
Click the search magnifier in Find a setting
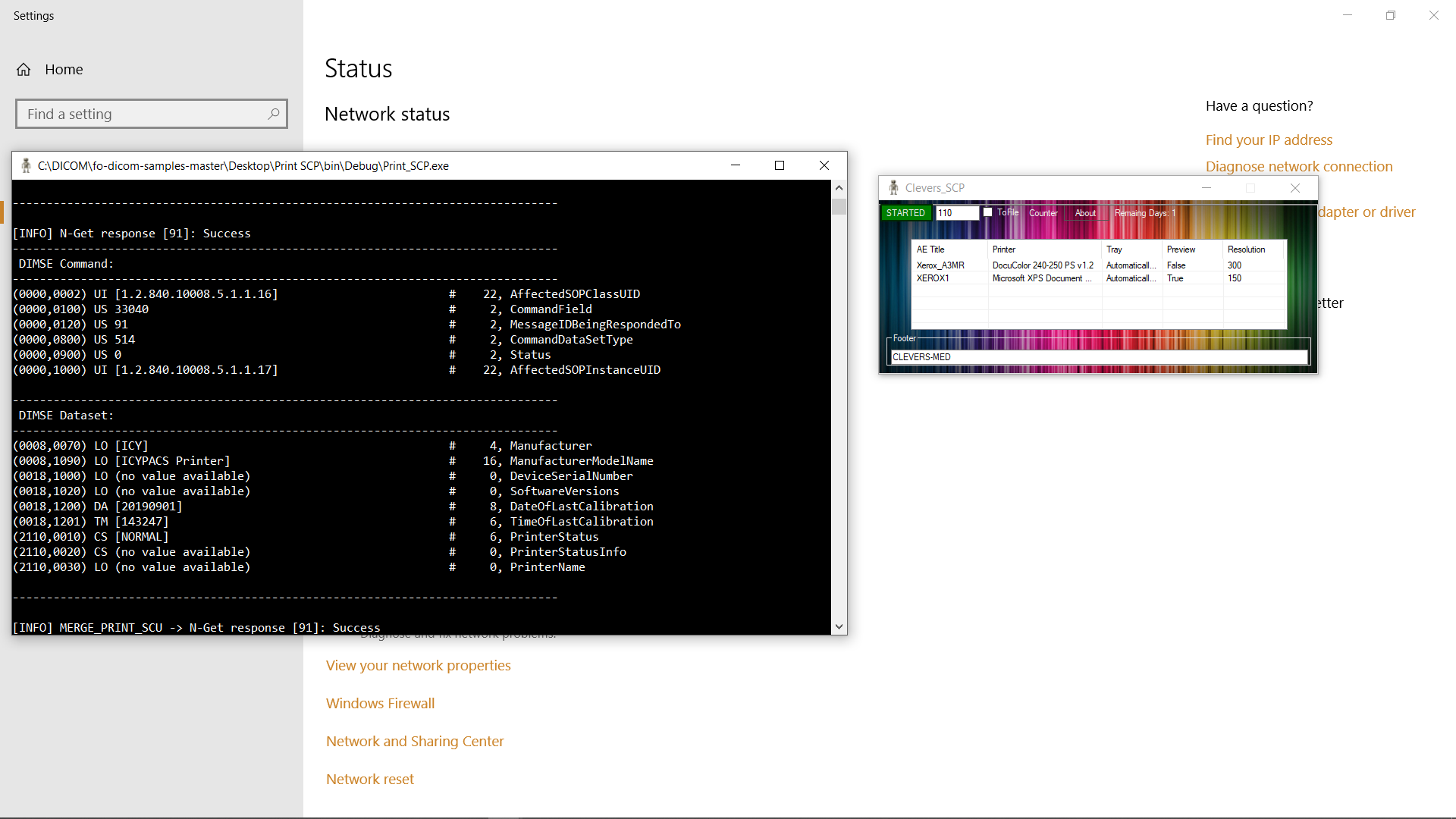coord(274,114)
